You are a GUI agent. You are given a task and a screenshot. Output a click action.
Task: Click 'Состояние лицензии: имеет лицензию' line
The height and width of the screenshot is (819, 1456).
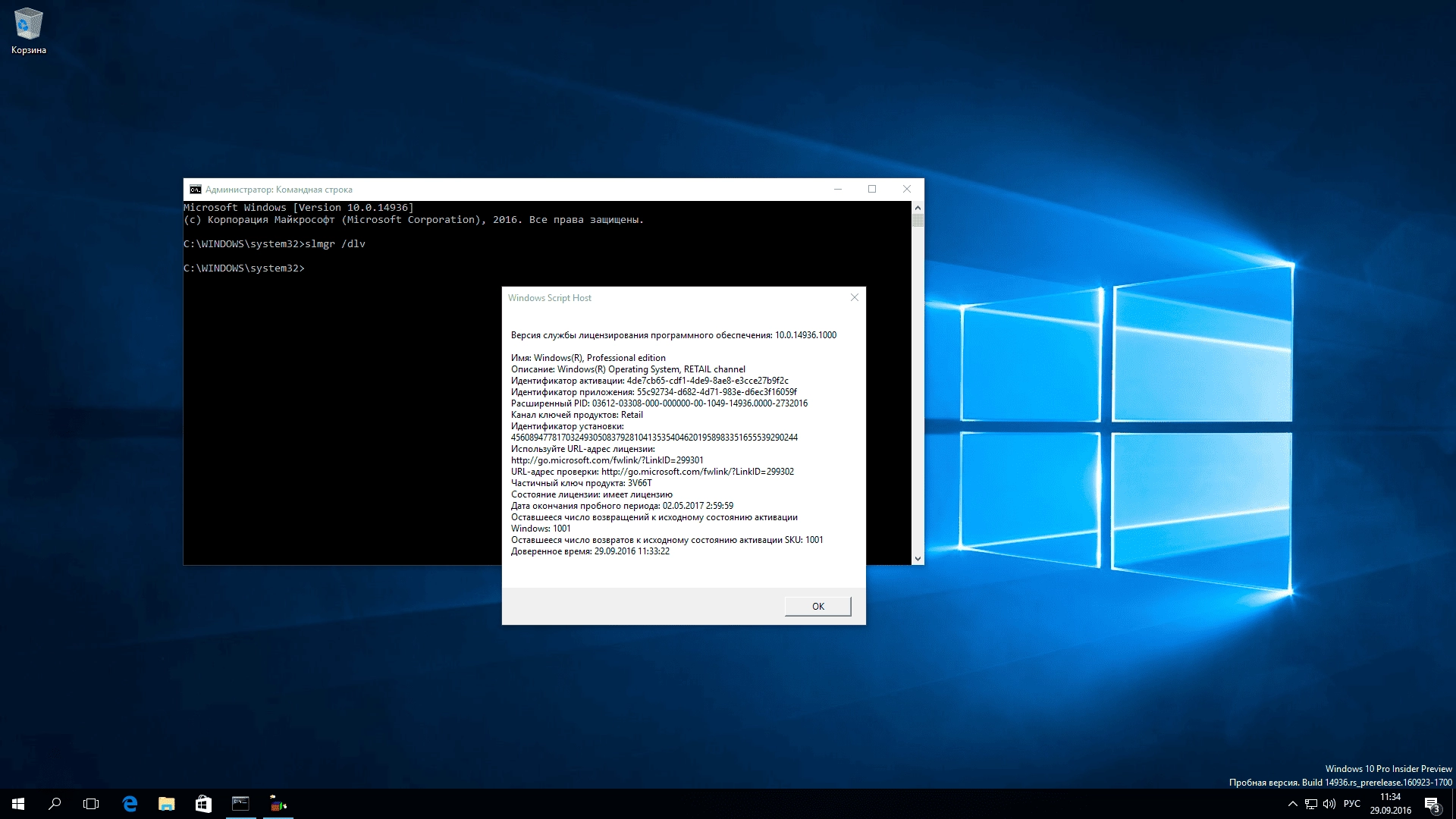[x=591, y=494]
